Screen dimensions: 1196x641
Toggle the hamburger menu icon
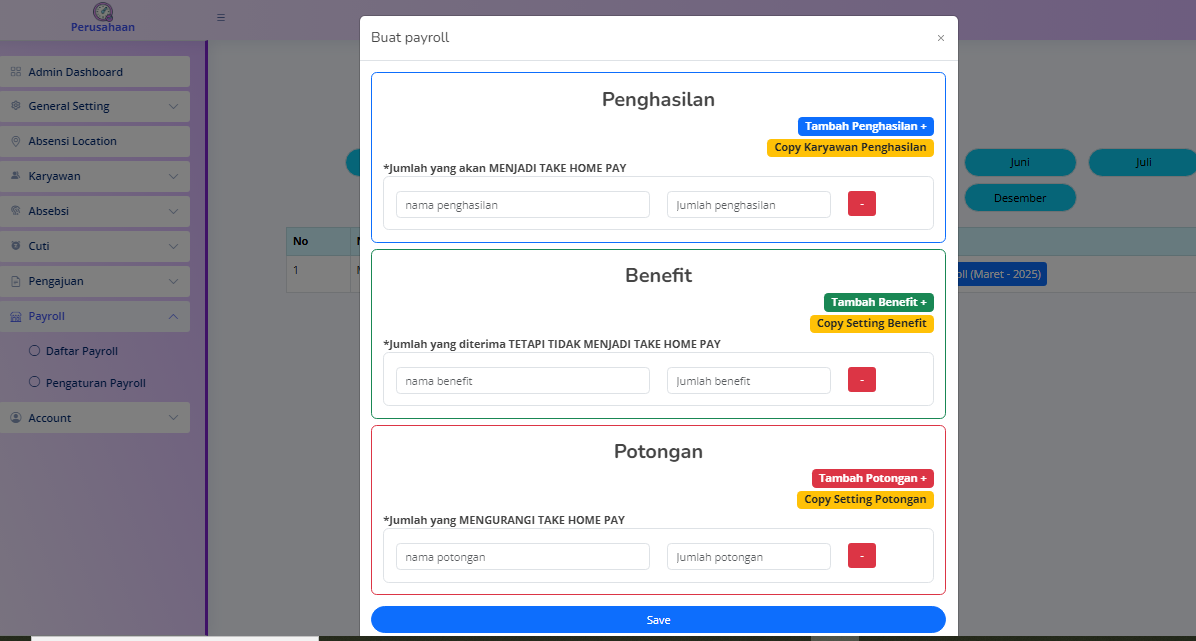[221, 17]
